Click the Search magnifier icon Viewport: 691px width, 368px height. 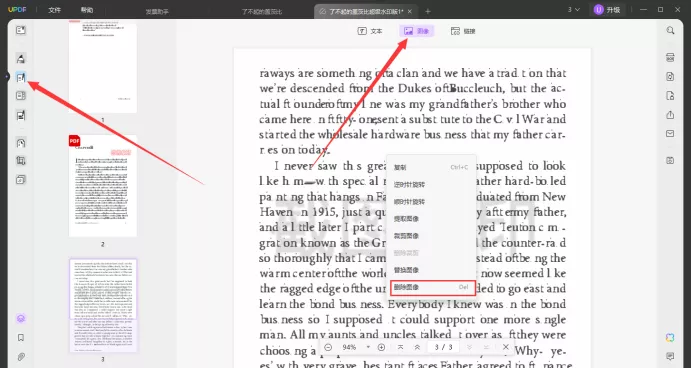(670, 30)
